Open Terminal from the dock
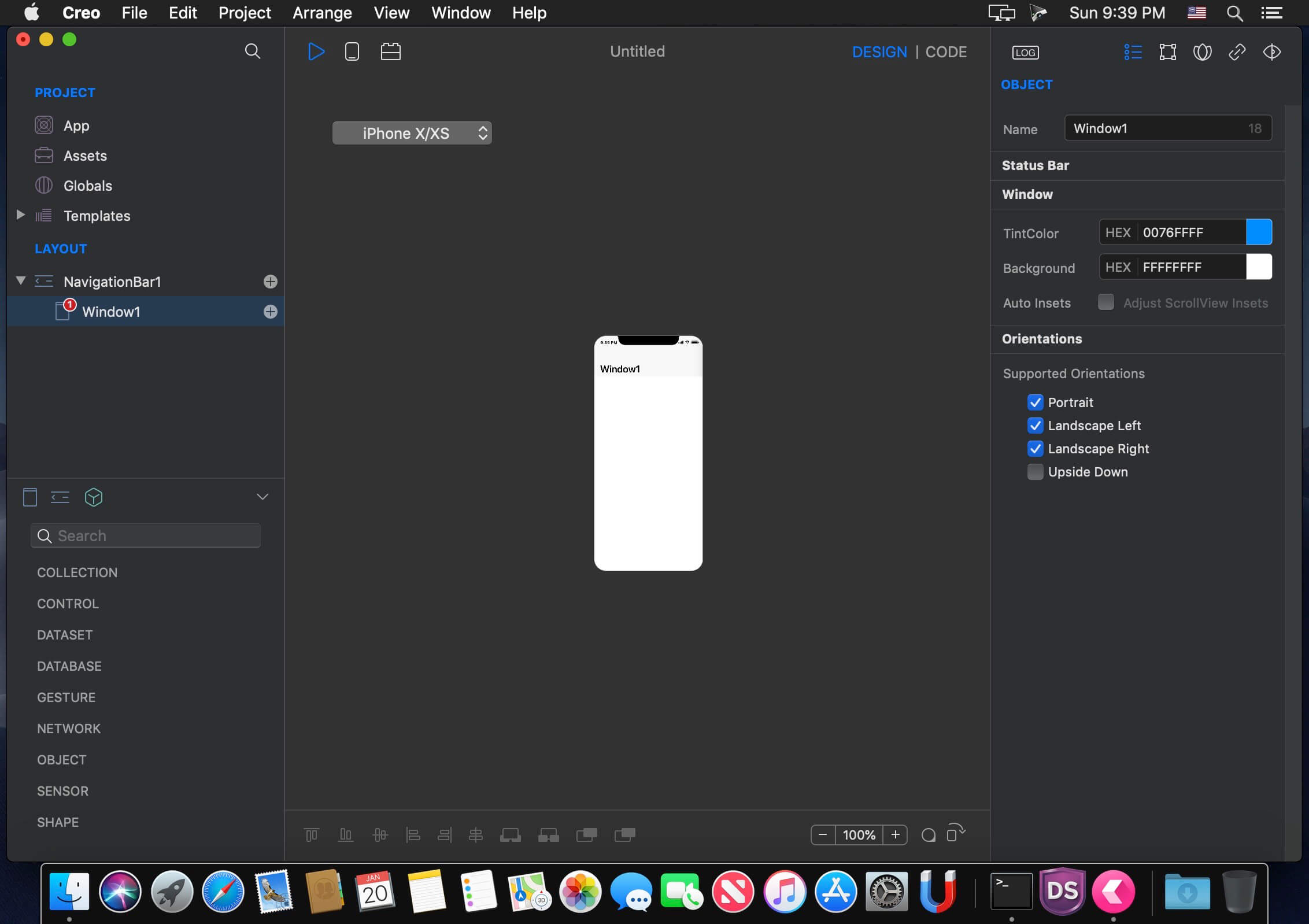Screen dimensions: 1309x924 1011,891
